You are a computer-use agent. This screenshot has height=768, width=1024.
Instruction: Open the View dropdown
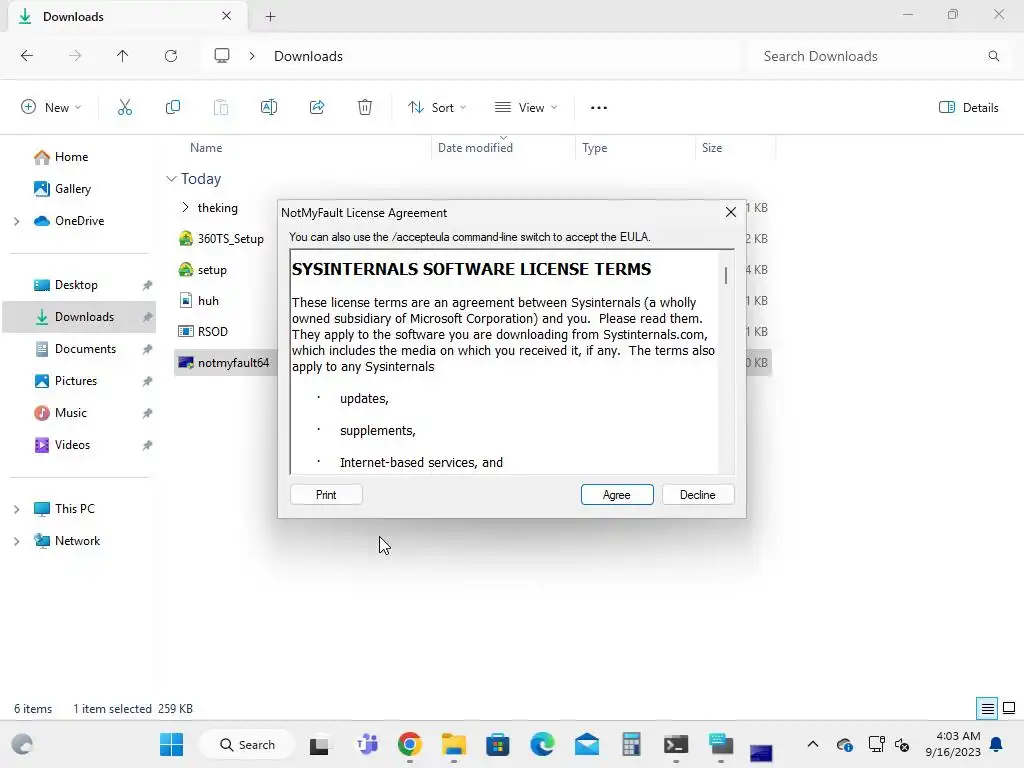pos(526,107)
